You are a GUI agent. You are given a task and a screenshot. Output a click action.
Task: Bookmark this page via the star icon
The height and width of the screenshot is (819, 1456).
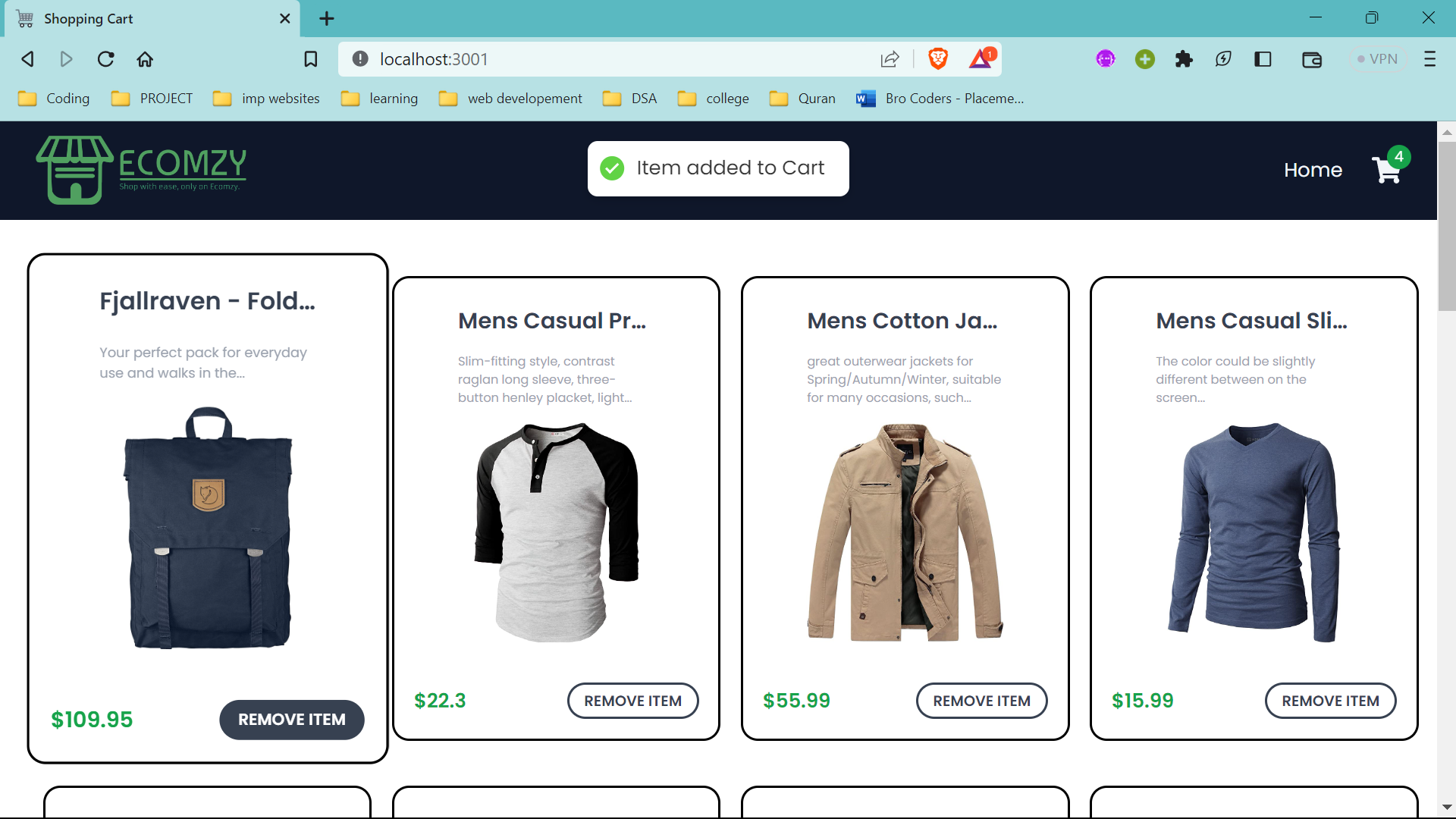coord(311,58)
